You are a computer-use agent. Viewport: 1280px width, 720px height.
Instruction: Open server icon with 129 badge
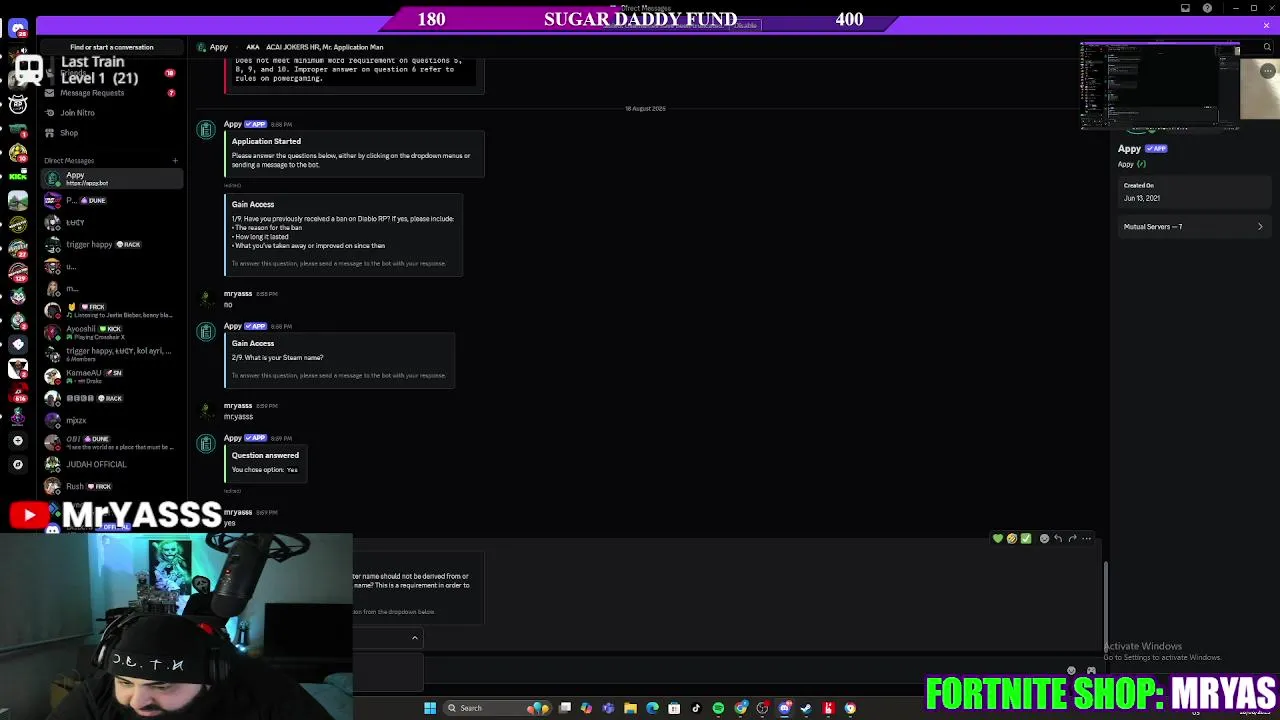(x=18, y=272)
